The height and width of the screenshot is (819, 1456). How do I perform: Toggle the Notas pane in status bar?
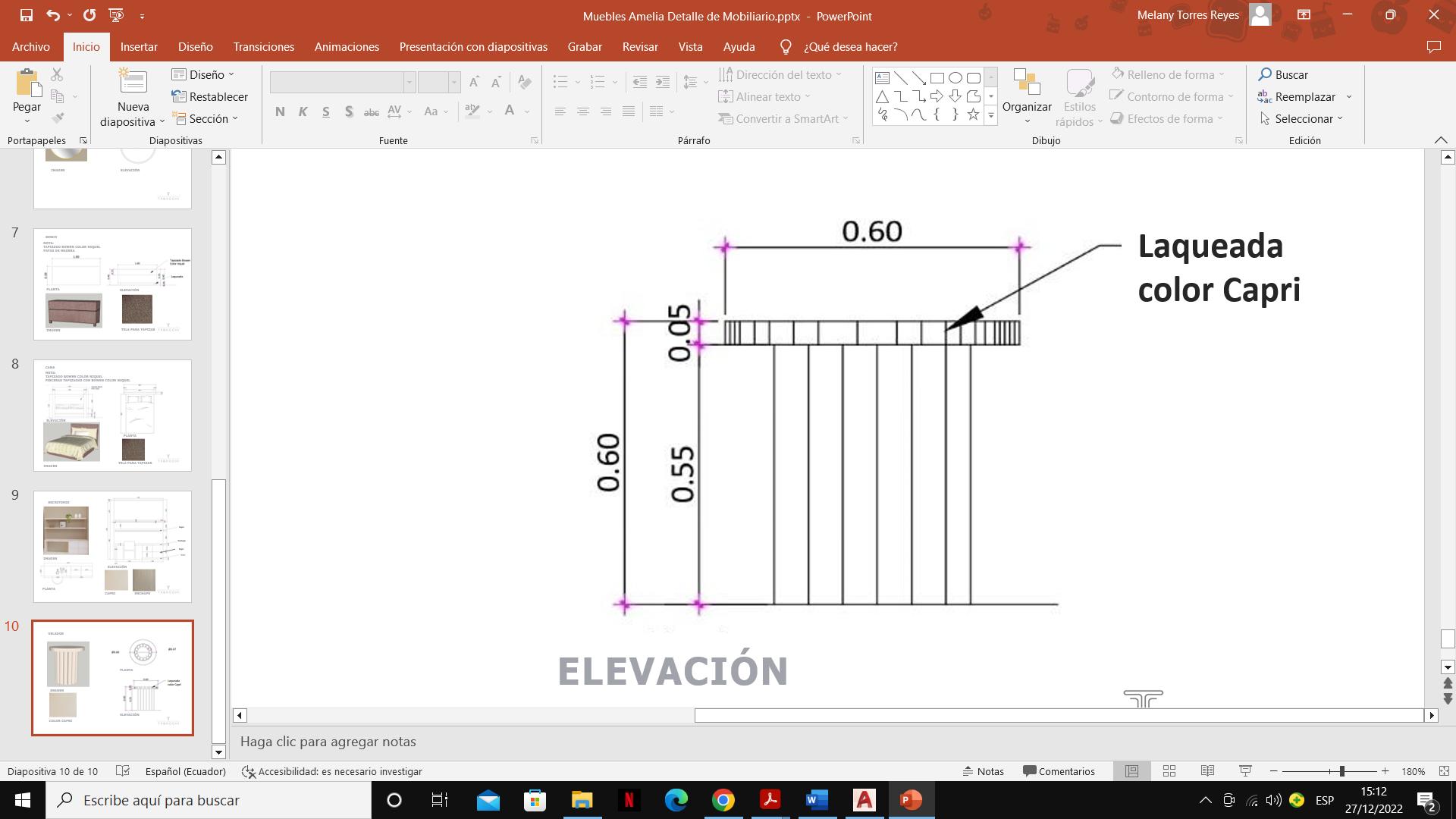click(983, 771)
